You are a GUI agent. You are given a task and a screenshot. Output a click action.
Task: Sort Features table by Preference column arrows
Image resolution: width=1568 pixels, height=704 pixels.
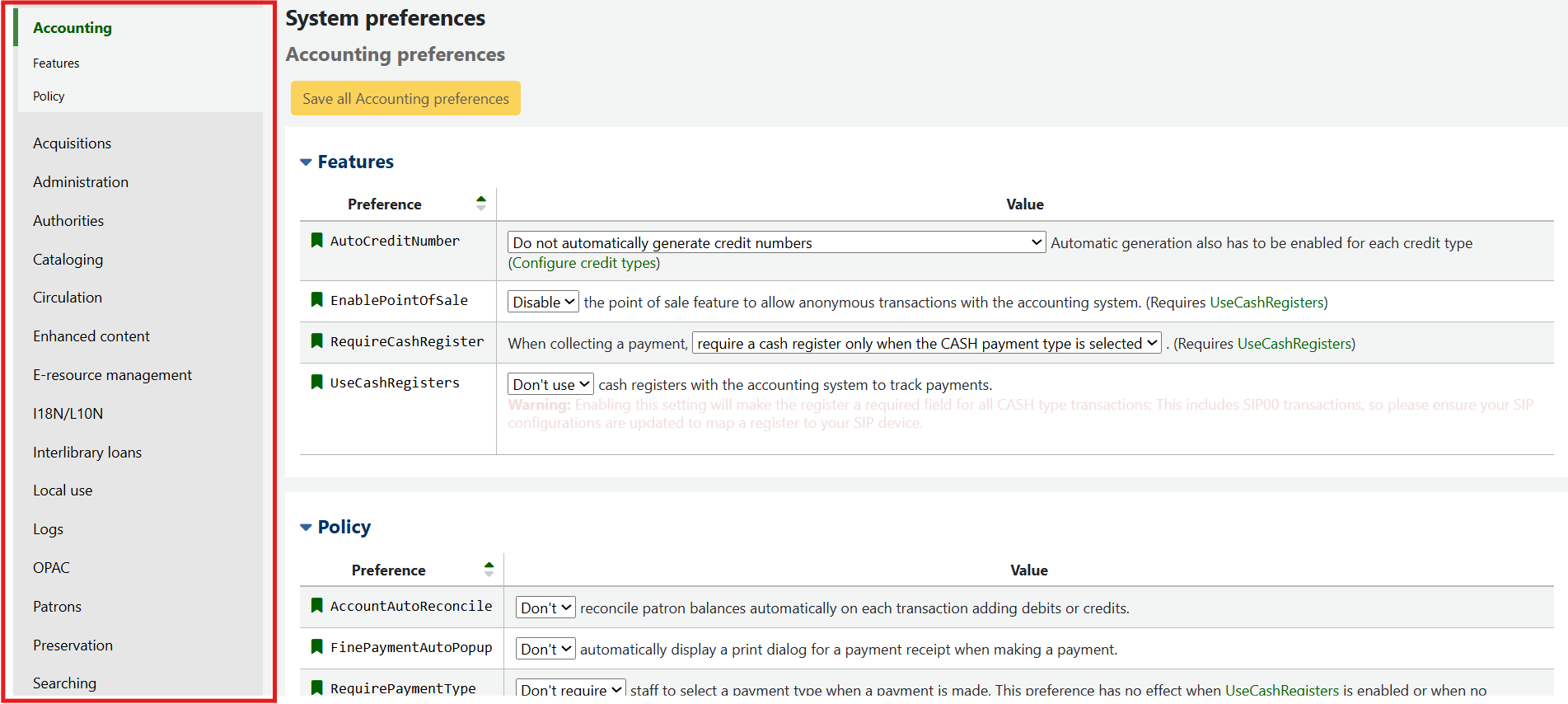point(481,204)
